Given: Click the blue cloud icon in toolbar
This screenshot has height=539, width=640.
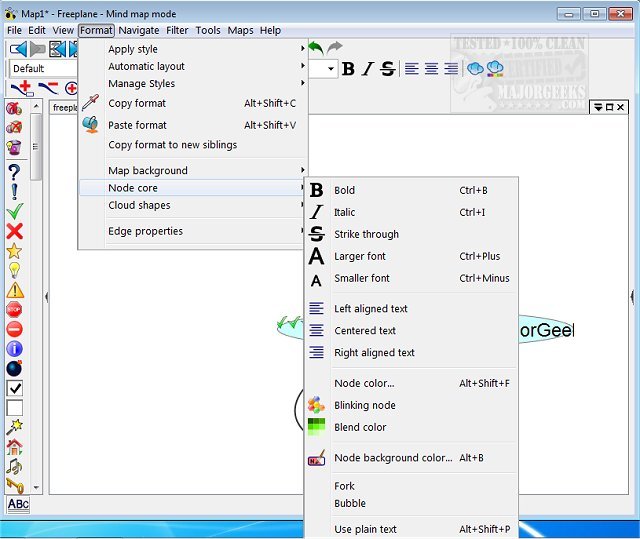Looking at the screenshot, I should (475, 69).
